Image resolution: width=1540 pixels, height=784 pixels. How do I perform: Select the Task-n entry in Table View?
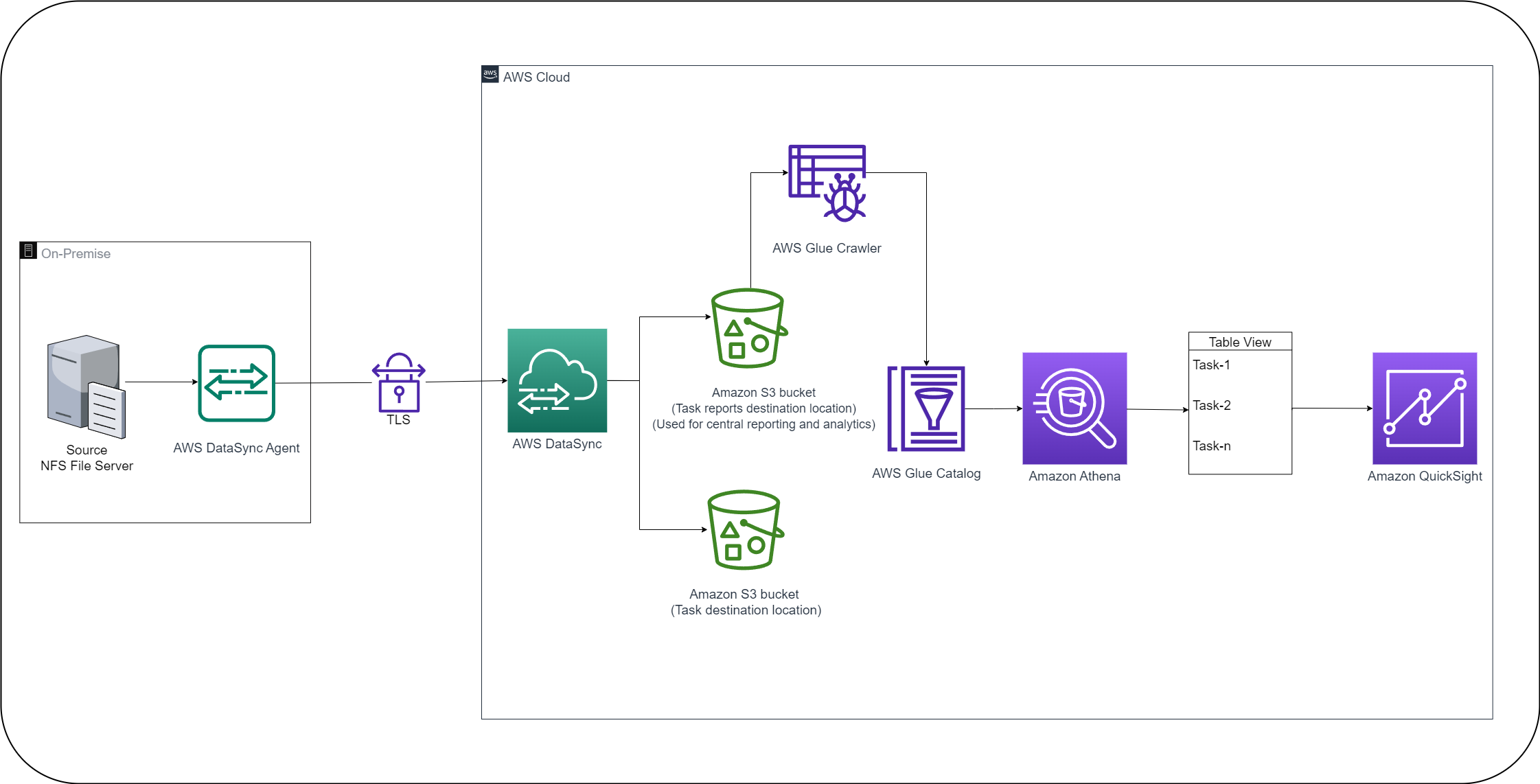[1210, 446]
